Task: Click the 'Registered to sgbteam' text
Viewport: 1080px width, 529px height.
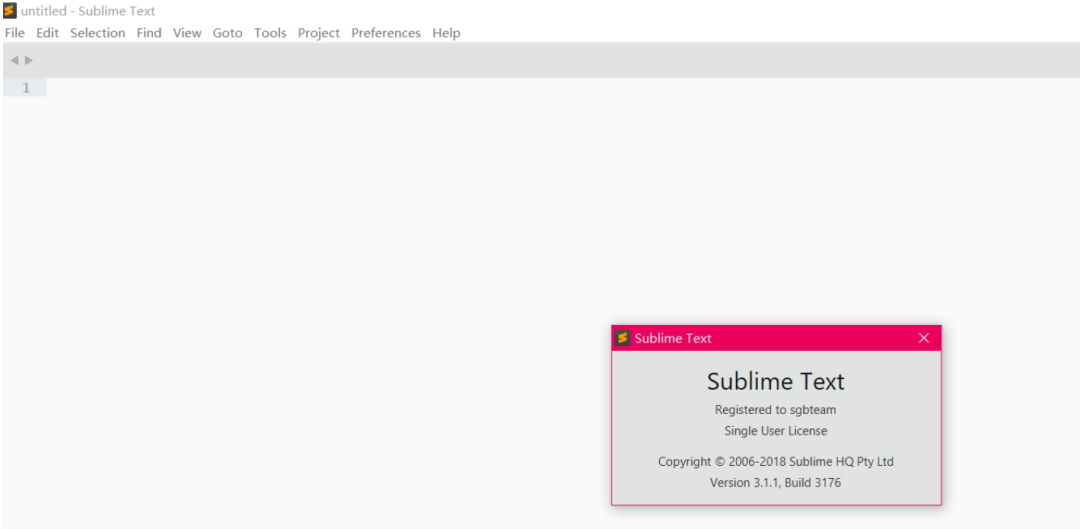Action: [776, 410]
